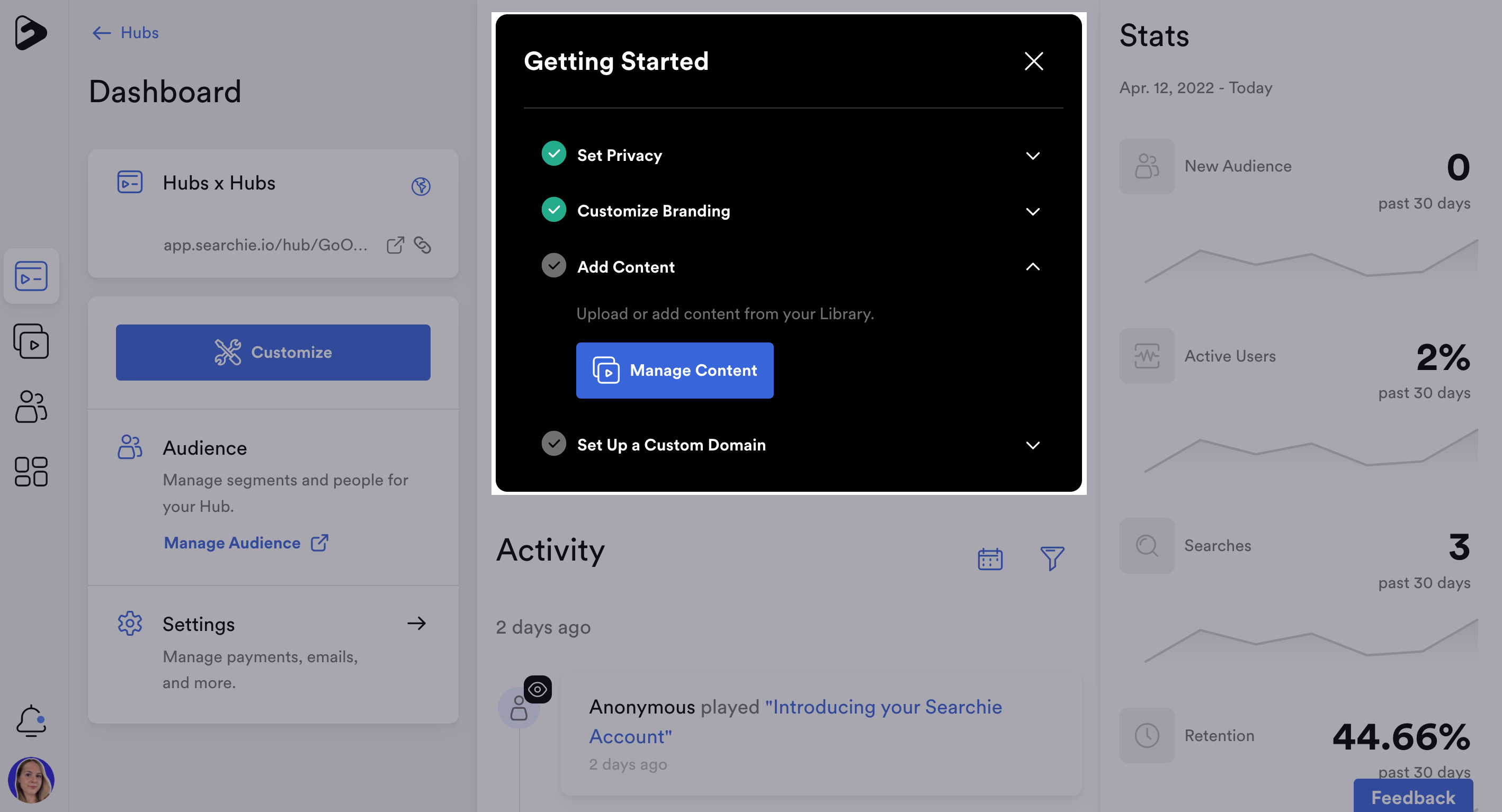Click the Anonymous user avatar in activity

(518, 709)
